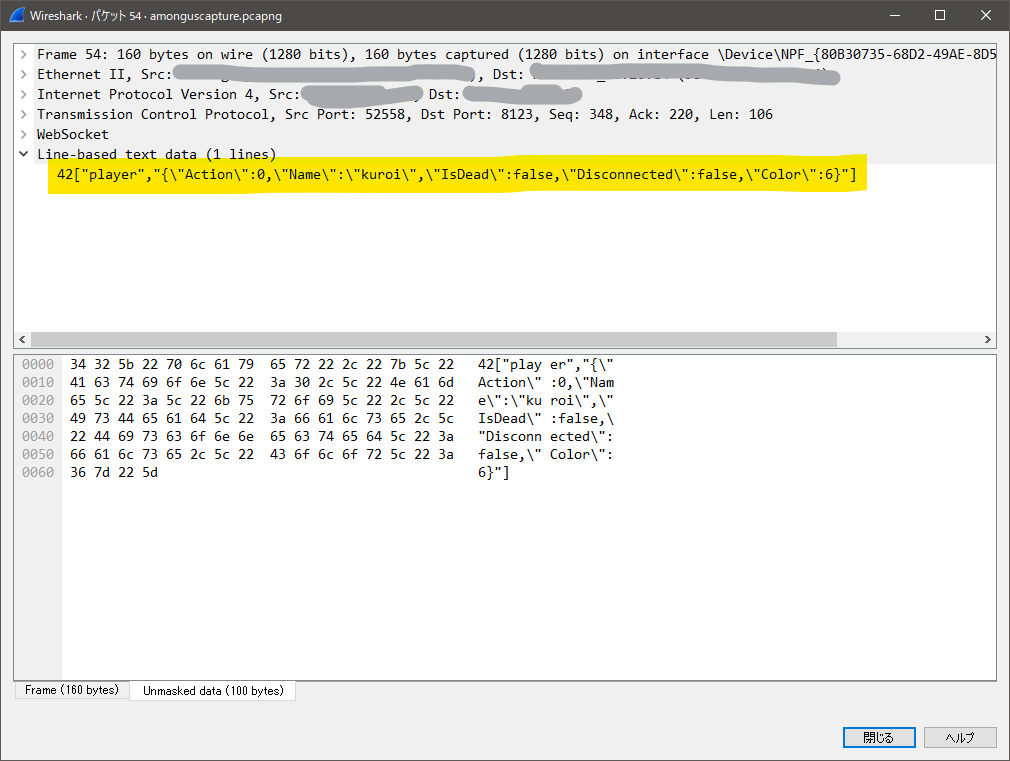This screenshot has width=1010, height=761.
Task: Click the Wireshark shark fin title icon
Action: (17, 15)
